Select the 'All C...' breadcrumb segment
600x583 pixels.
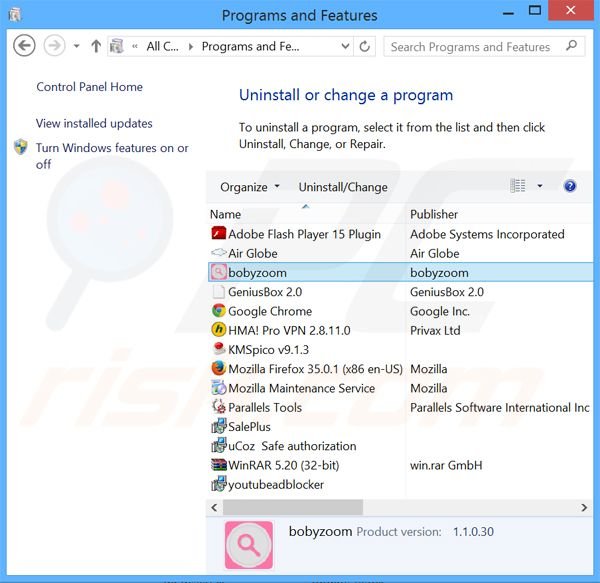pos(163,46)
